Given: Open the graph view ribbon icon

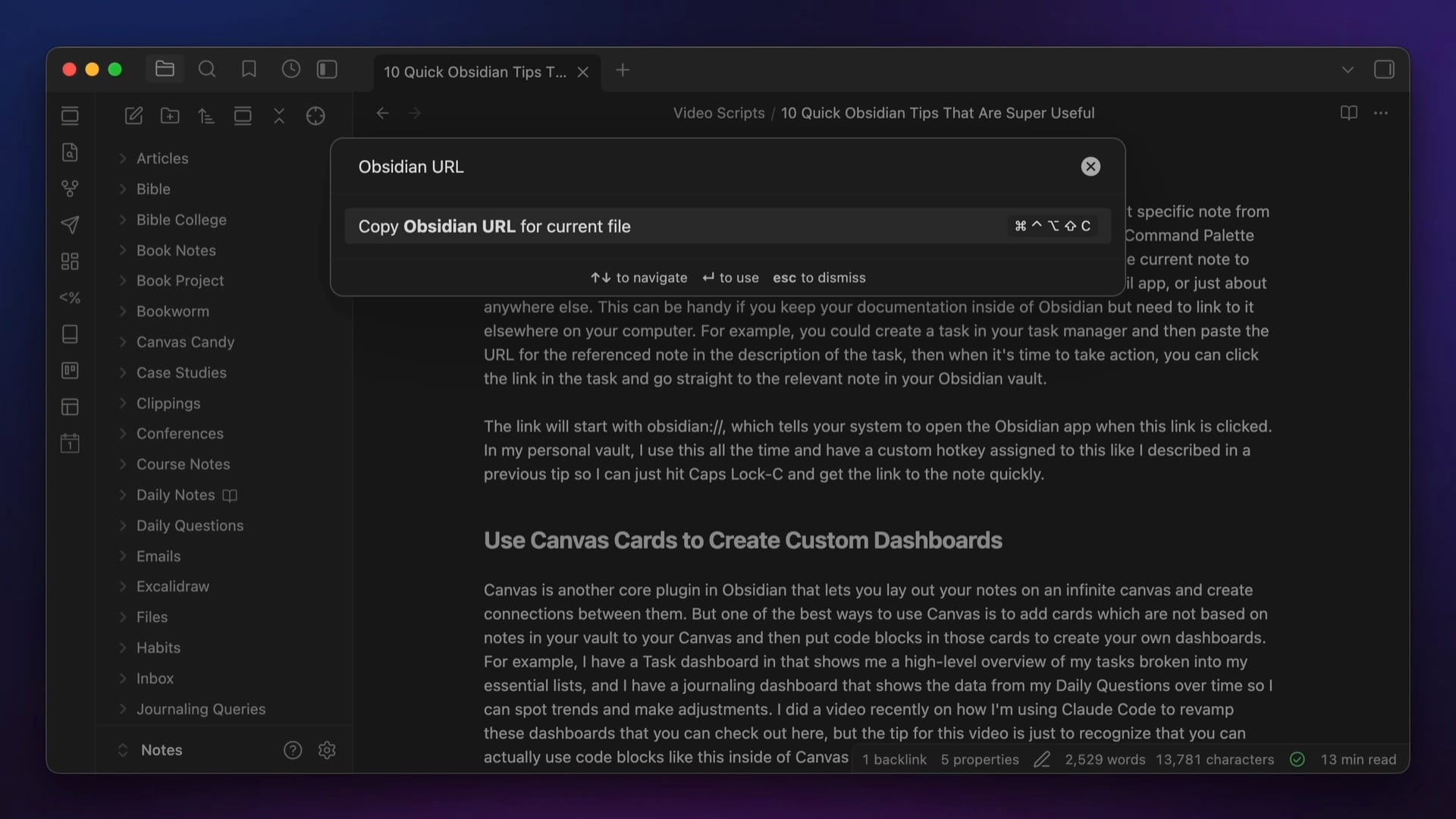Looking at the screenshot, I should pos(70,188).
